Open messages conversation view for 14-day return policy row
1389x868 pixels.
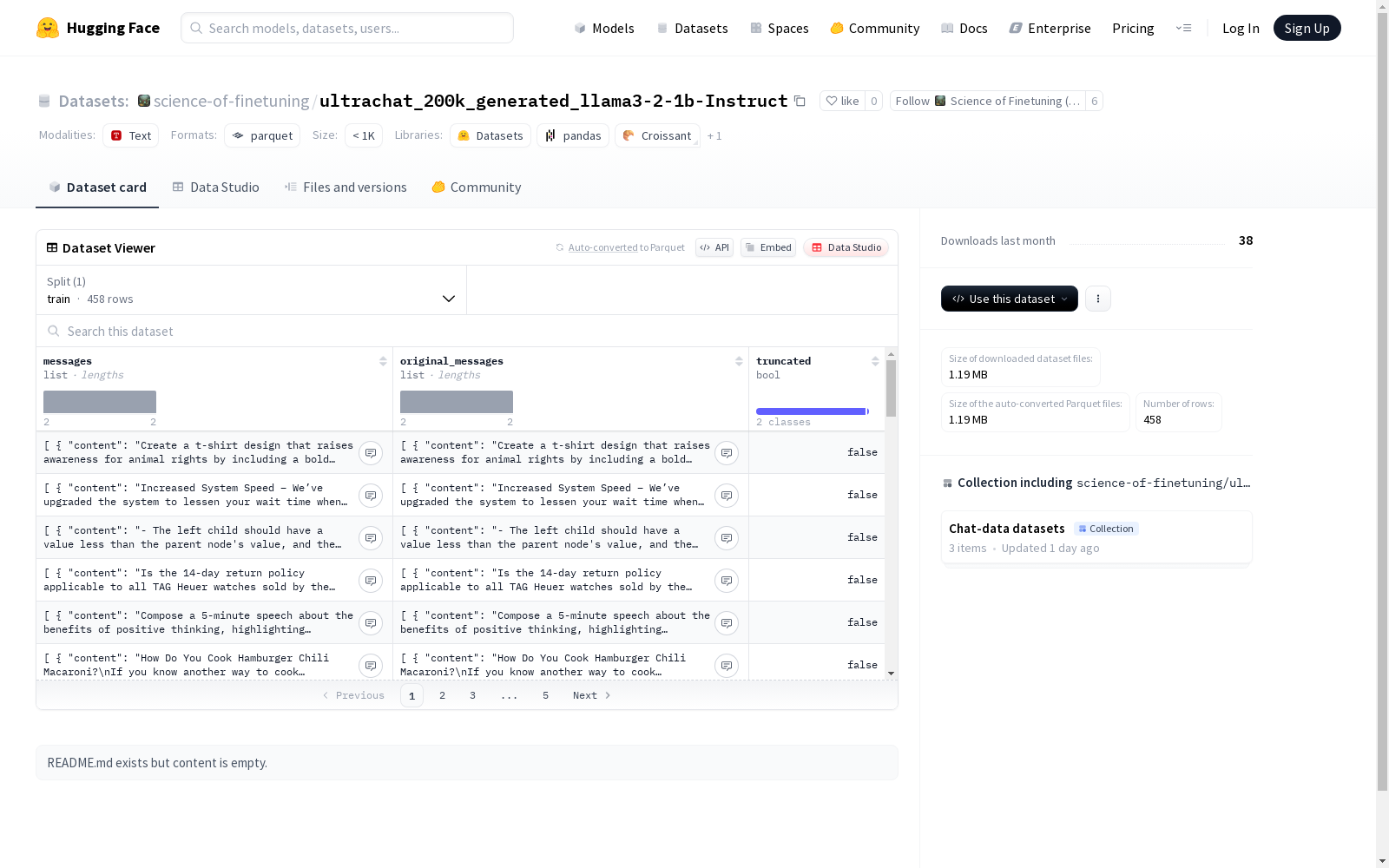pos(371,581)
